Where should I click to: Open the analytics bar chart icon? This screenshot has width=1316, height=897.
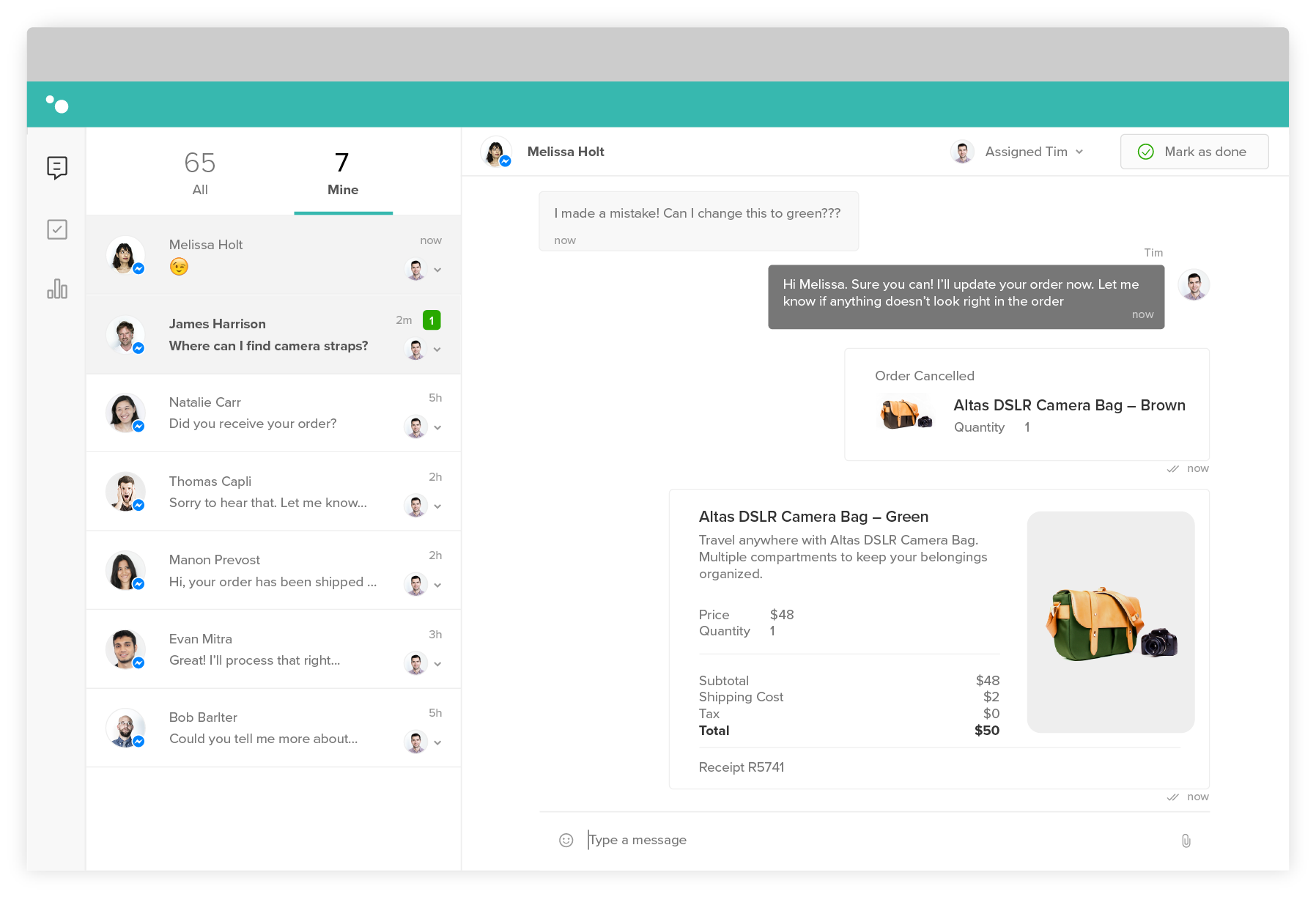[57, 289]
